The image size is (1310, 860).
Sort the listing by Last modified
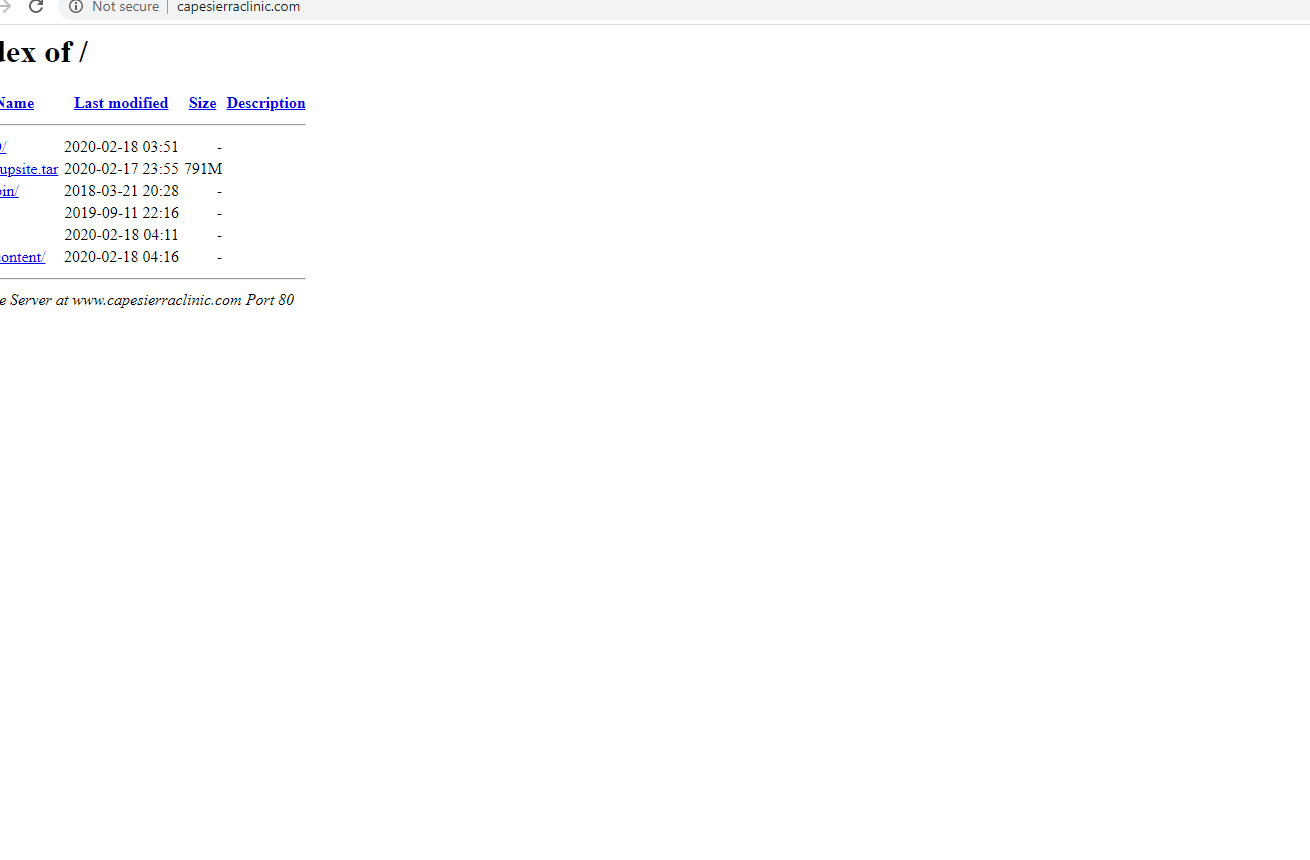coord(121,103)
